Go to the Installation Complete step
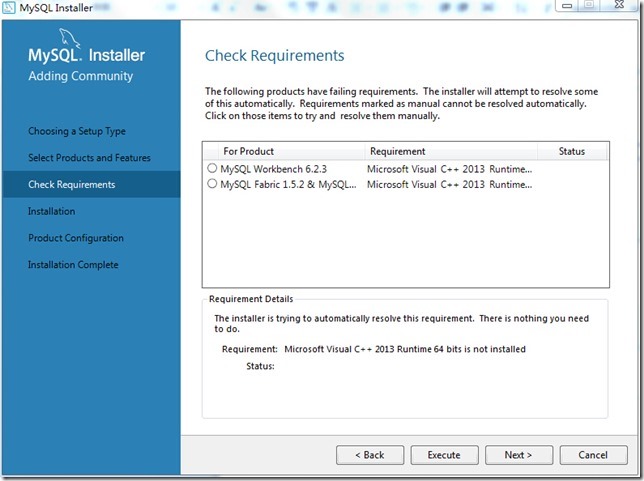644x481 pixels. [73, 265]
